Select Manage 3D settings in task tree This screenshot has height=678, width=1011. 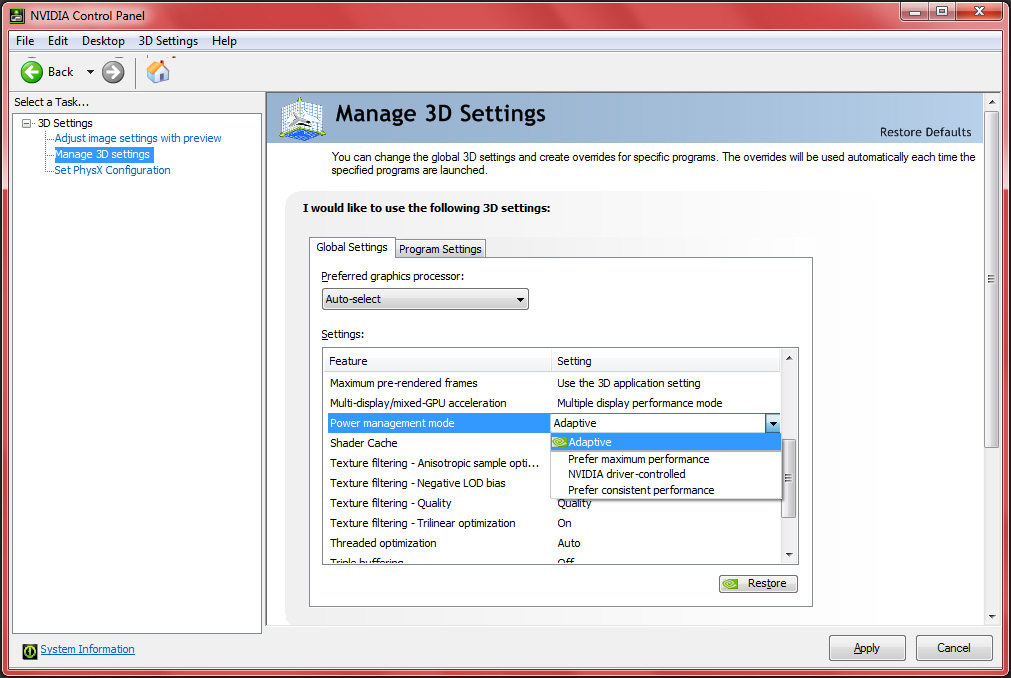(x=103, y=154)
